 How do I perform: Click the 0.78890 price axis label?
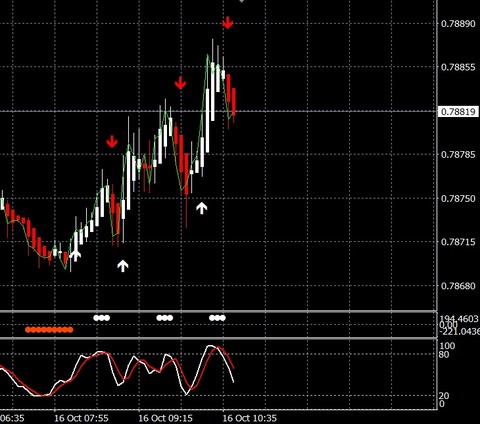[x=458, y=24]
